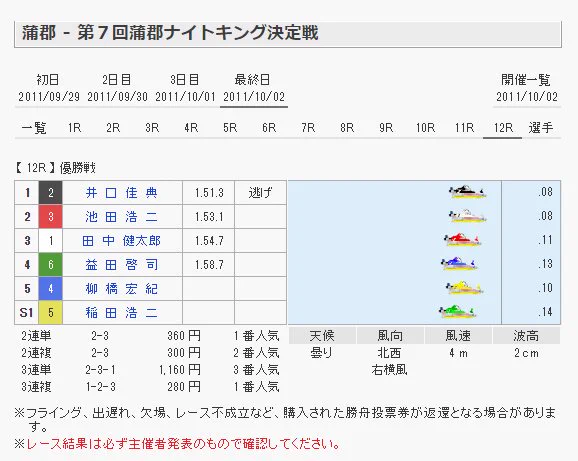The image size is (578, 461).
Task: Click the white boat icon for 池田浩二
Action: (x=467, y=216)
